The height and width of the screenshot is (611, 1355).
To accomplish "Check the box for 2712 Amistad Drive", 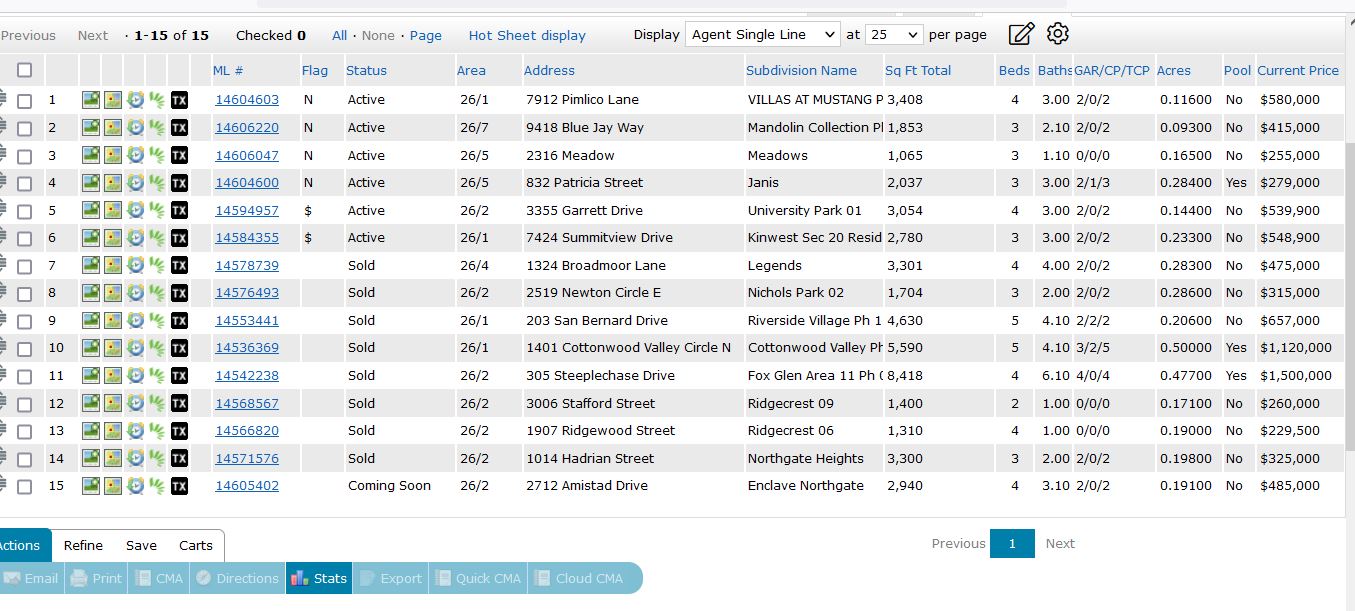I will click(25, 487).
